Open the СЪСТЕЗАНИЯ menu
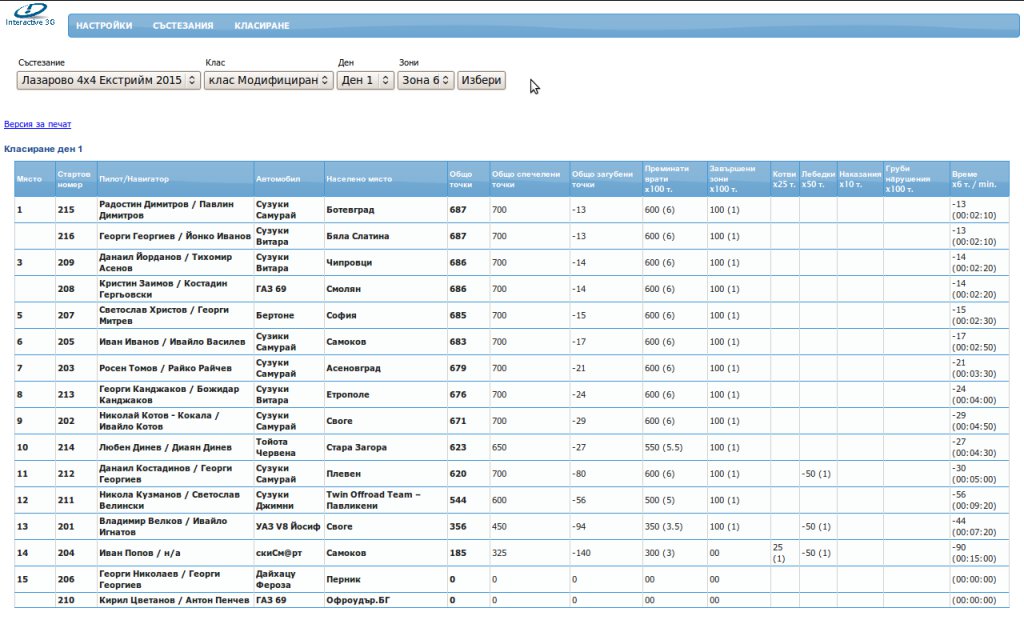The width and height of the screenshot is (1024, 640). click(x=183, y=26)
